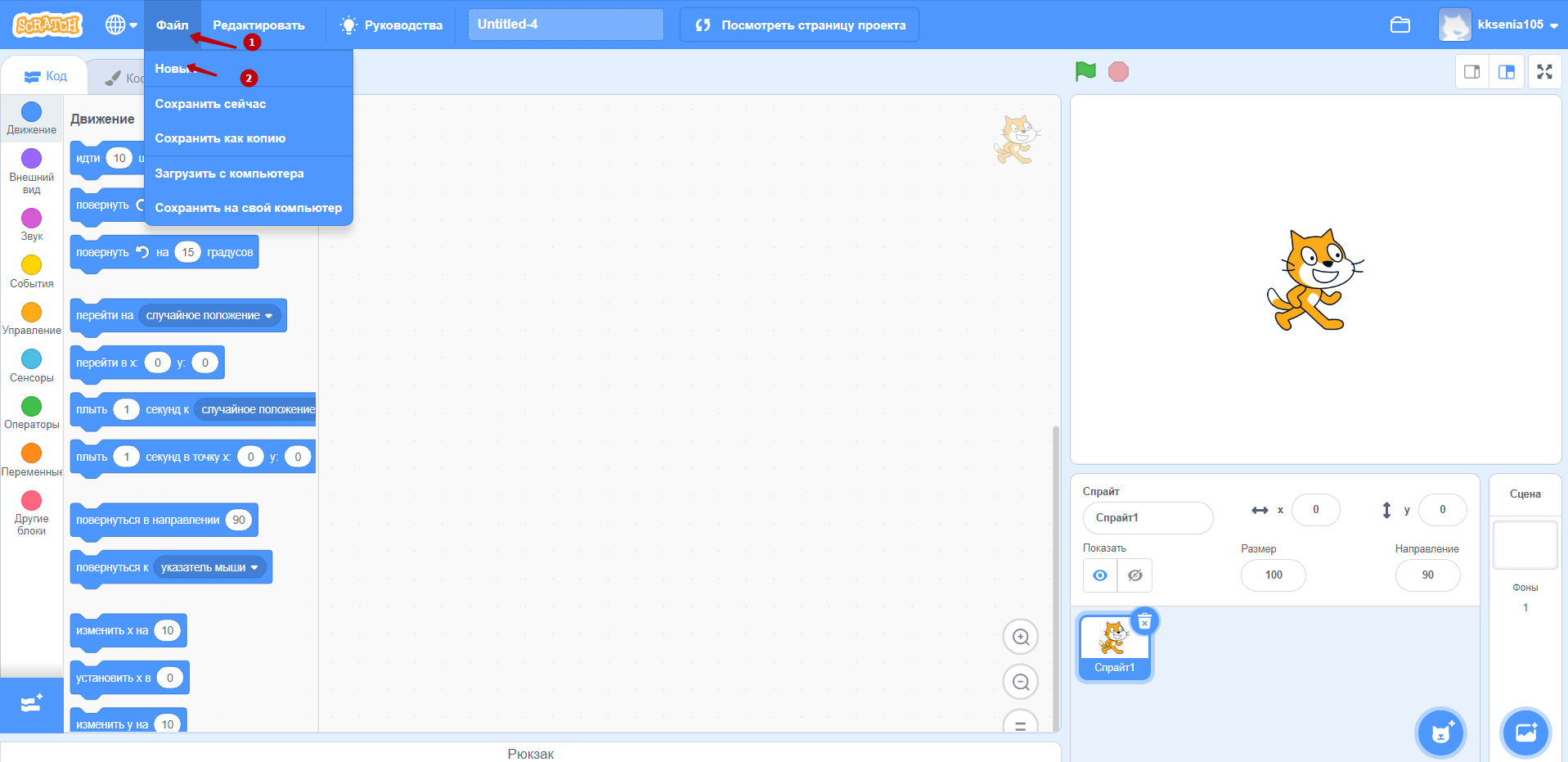
Task: Select Операторы block category
Action: (x=31, y=413)
